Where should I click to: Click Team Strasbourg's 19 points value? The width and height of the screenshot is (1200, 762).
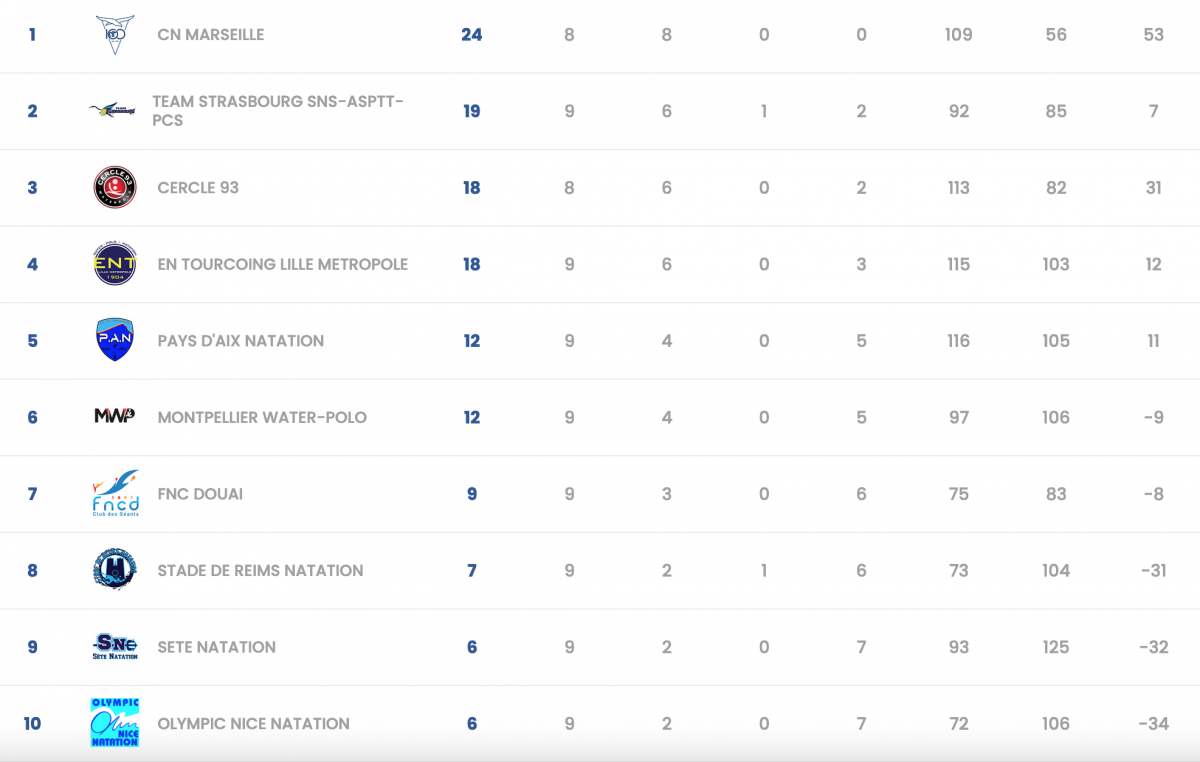point(472,111)
